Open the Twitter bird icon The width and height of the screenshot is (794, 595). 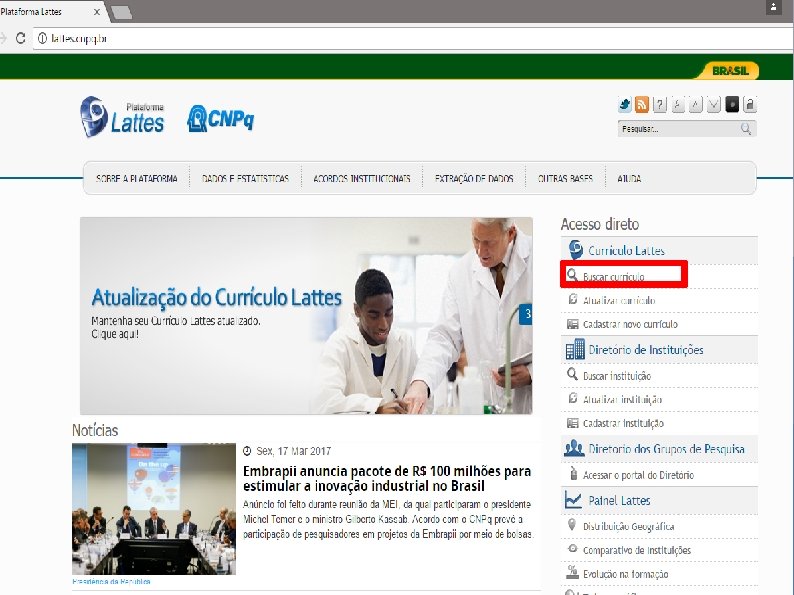click(625, 104)
